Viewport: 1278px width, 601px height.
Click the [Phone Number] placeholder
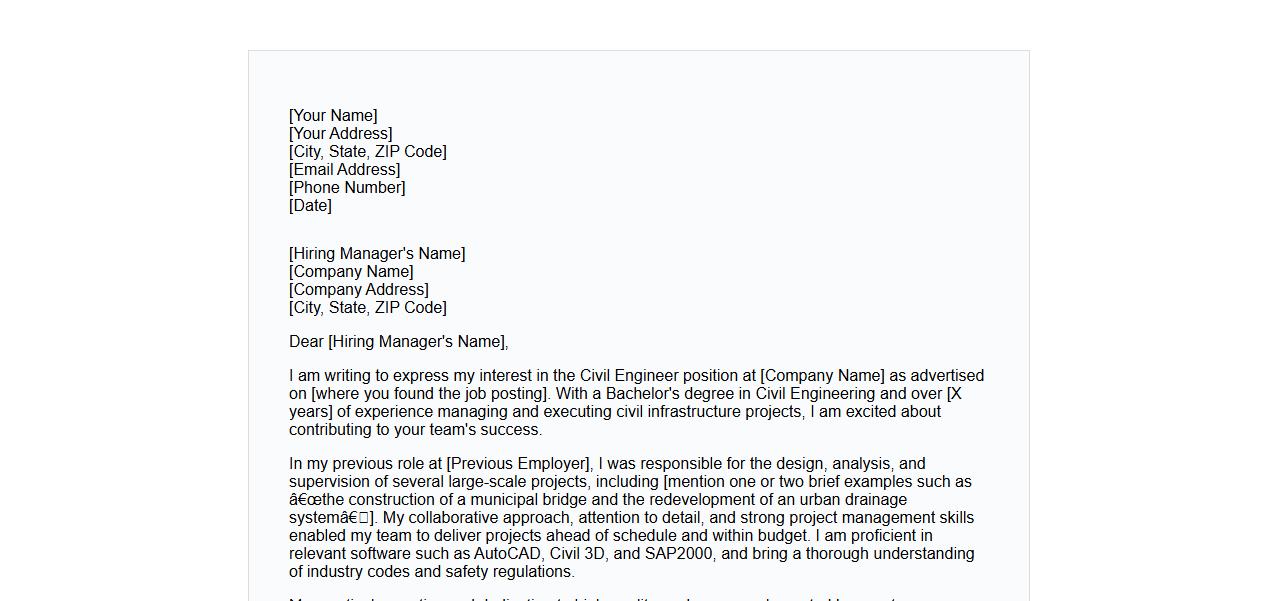tap(347, 188)
